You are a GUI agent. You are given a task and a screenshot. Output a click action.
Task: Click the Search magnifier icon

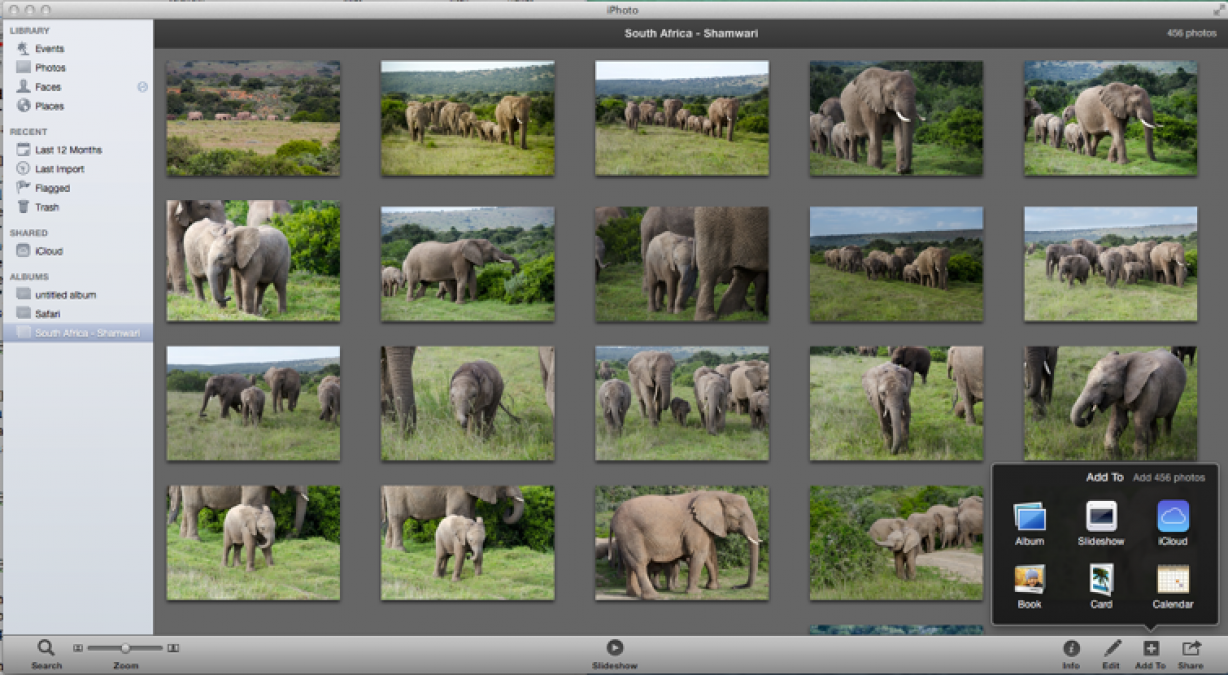(46, 648)
